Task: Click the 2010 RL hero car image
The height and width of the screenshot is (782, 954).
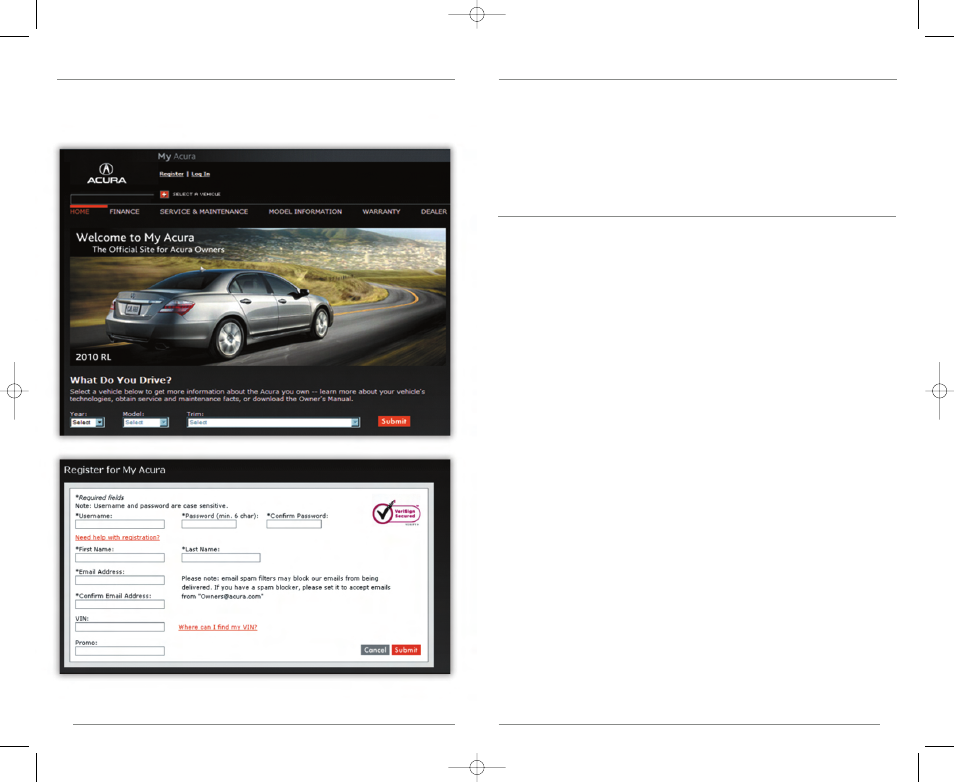Action: 258,297
